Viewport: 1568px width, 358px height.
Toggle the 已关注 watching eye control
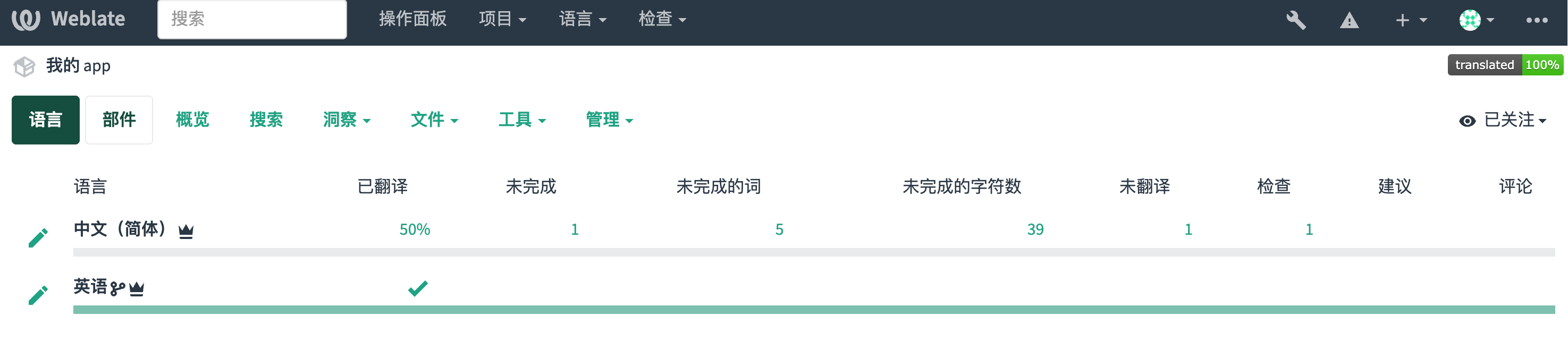pyautogui.click(x=1502, y=120)
